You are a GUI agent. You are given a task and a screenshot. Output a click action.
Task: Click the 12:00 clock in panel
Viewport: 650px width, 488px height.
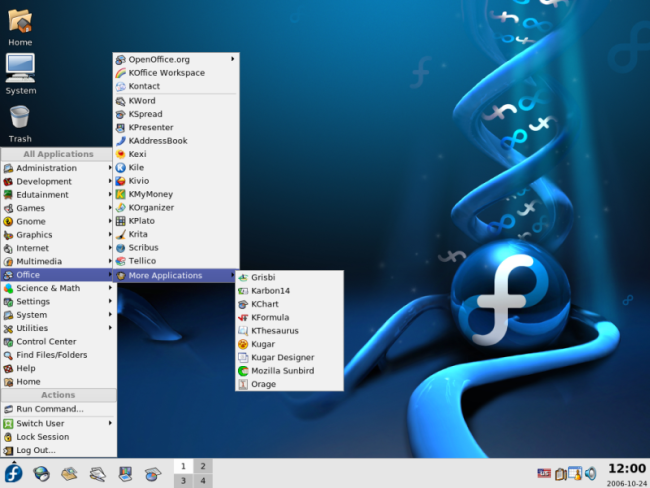pyautogui.click(x=627, y=469)
